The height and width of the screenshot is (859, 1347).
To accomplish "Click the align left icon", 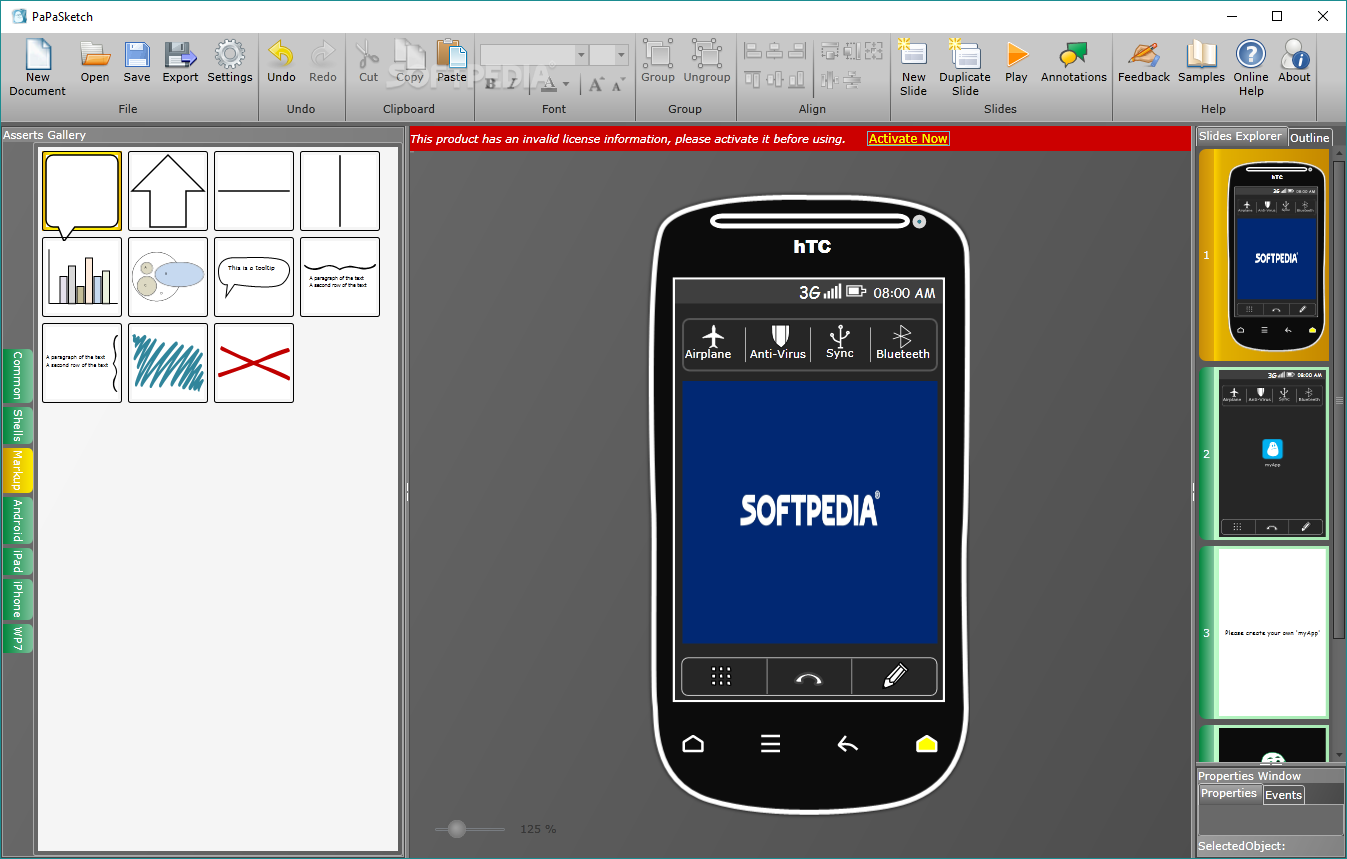I will pos(753,51).
